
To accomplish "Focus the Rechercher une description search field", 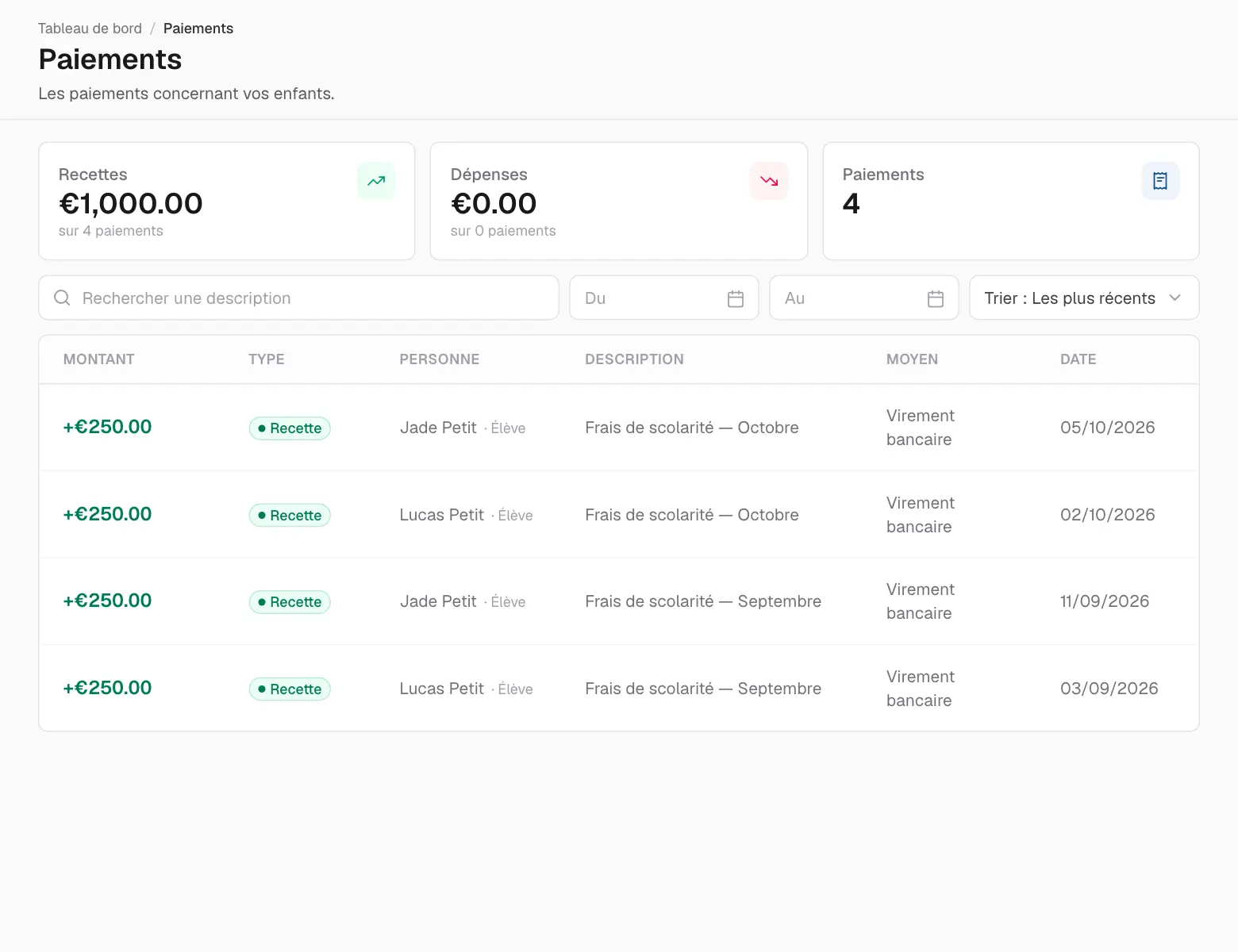I will 298,297.
